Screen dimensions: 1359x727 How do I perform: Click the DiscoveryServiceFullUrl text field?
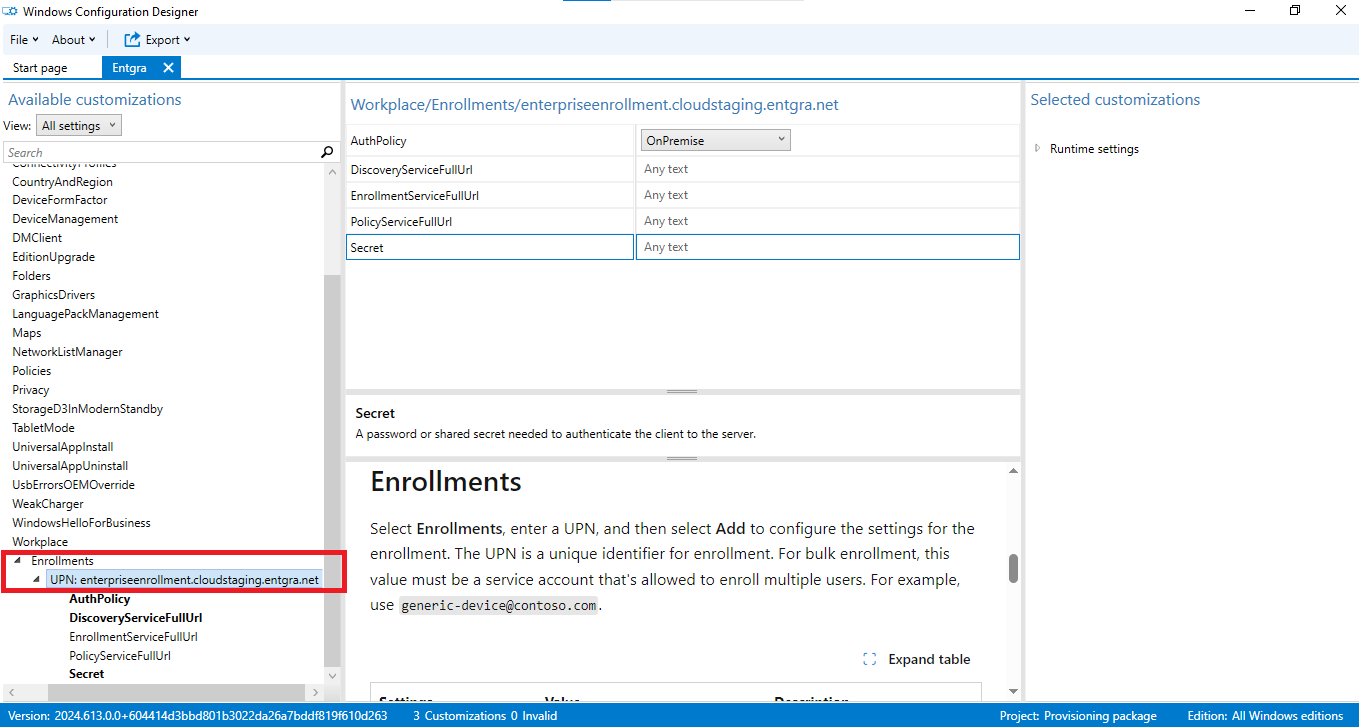[828, 169]
